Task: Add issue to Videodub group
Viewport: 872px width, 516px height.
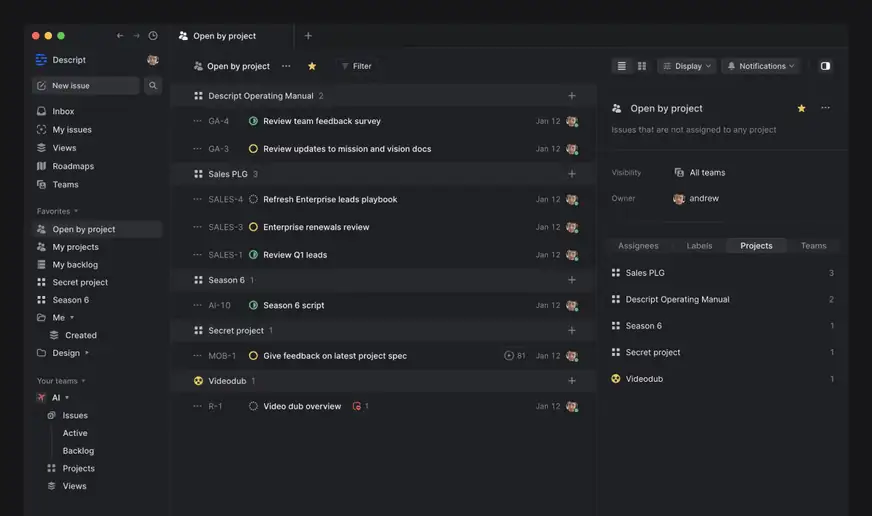Action: [572, 381]
